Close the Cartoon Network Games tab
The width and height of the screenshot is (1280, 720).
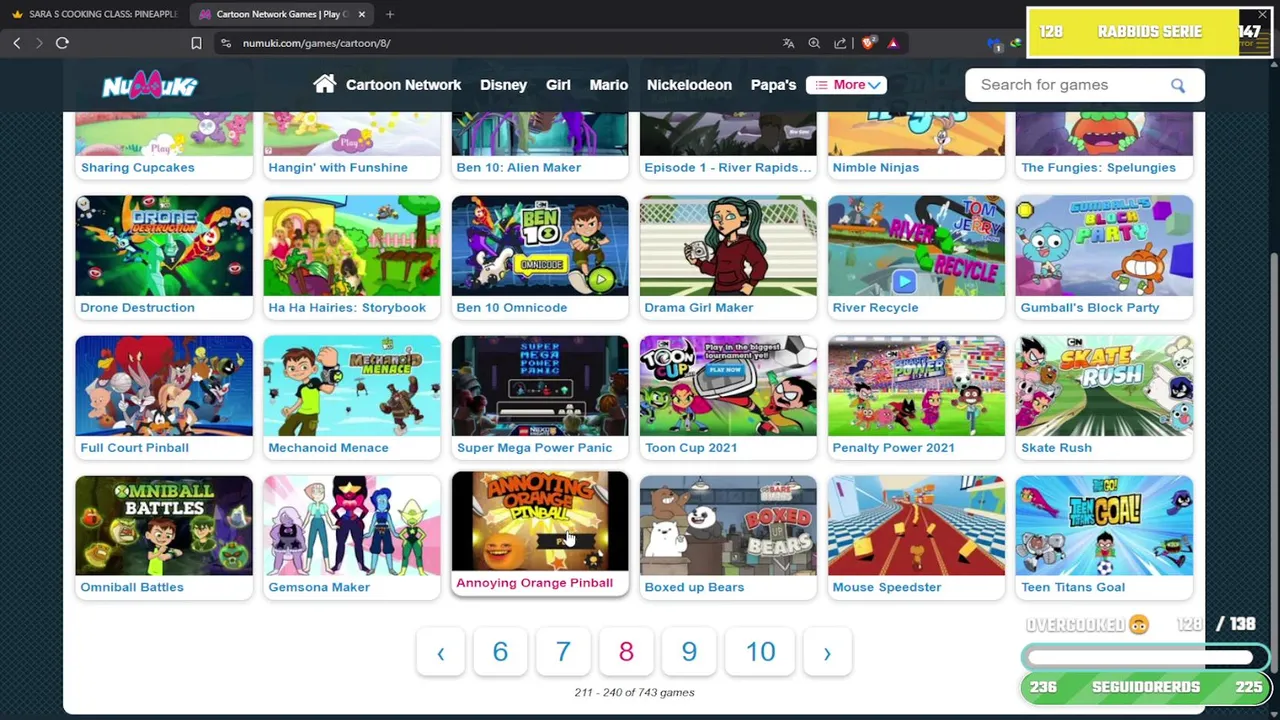click(361, 14)
